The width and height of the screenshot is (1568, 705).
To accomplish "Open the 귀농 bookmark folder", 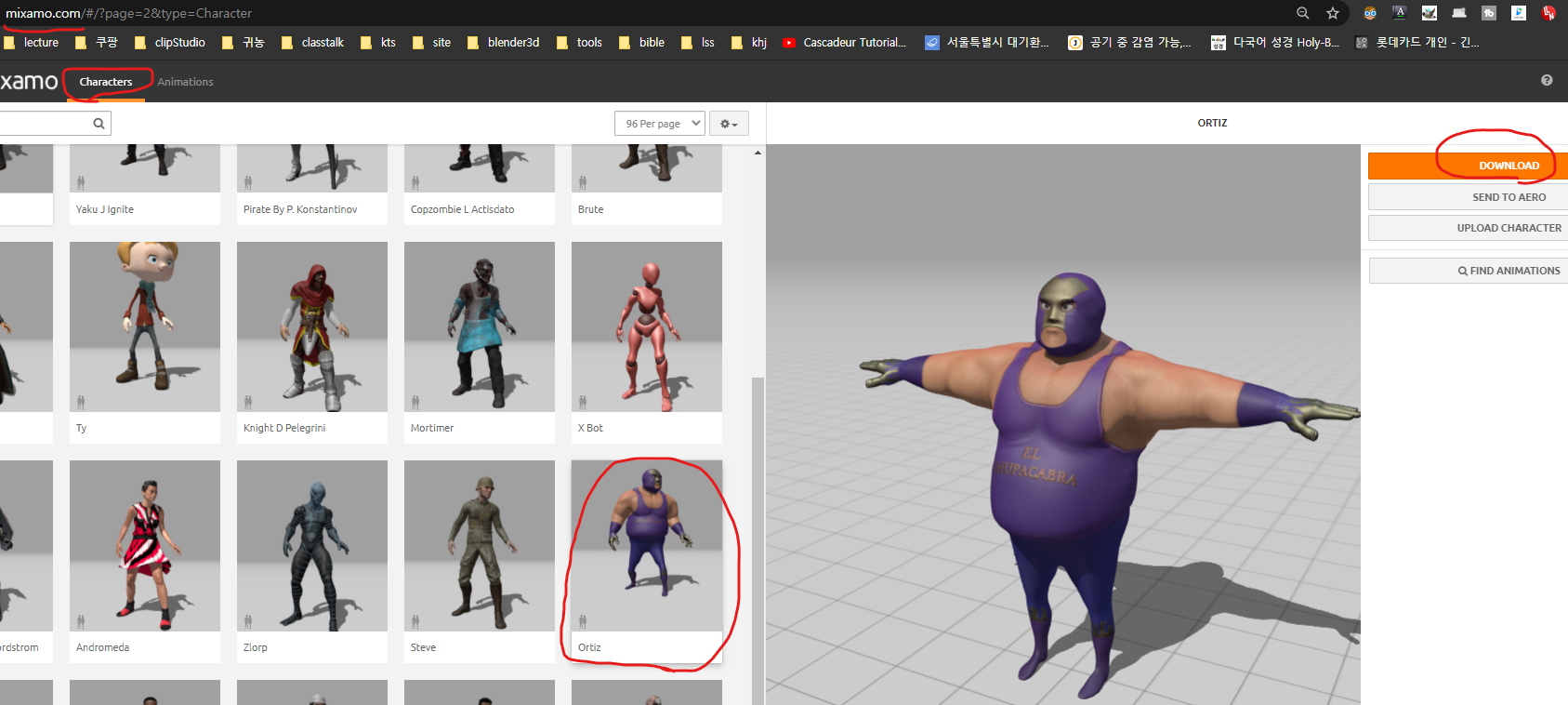I will pyautogui.click(x=244, y=43).
